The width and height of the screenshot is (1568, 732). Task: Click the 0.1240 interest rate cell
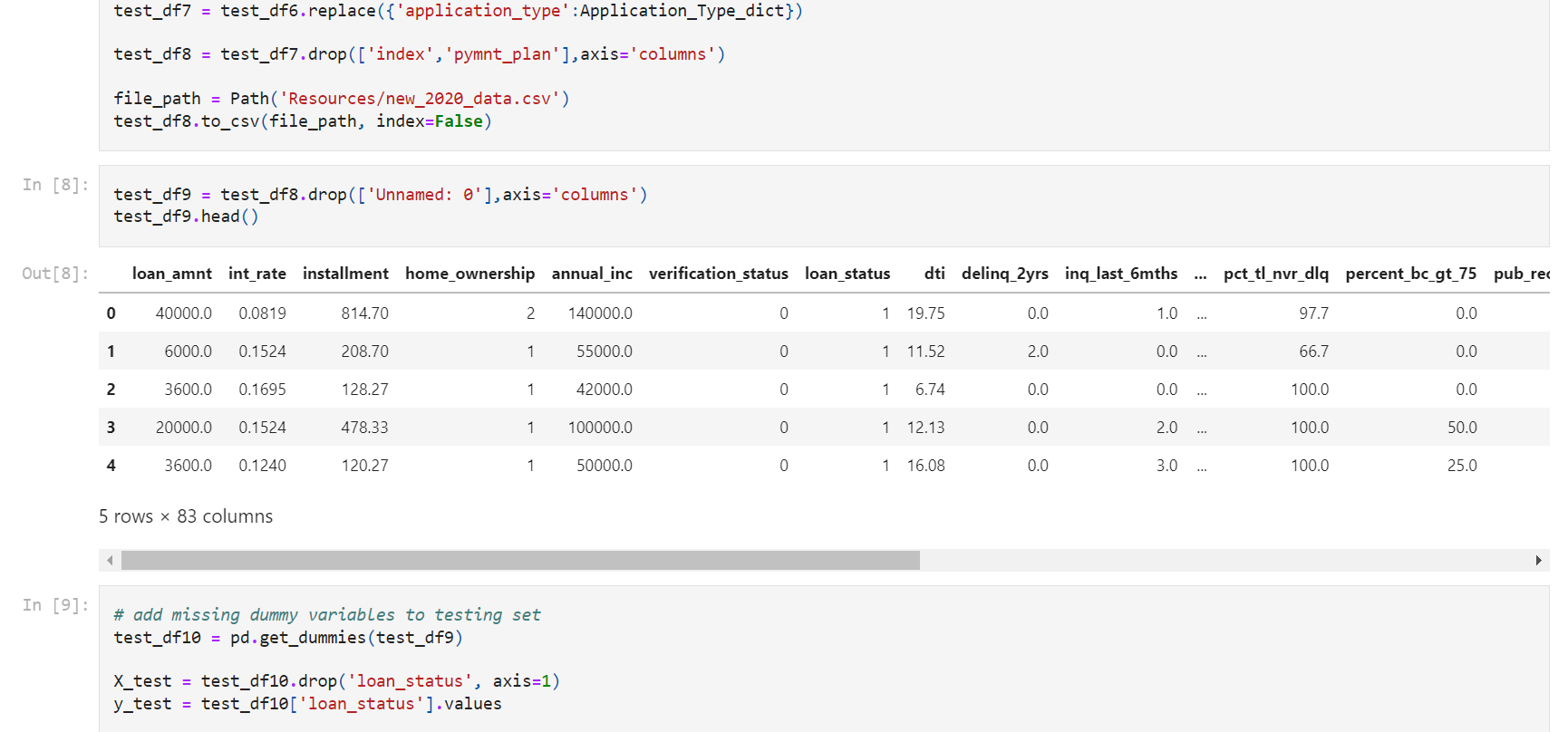[x=263, y=466]
